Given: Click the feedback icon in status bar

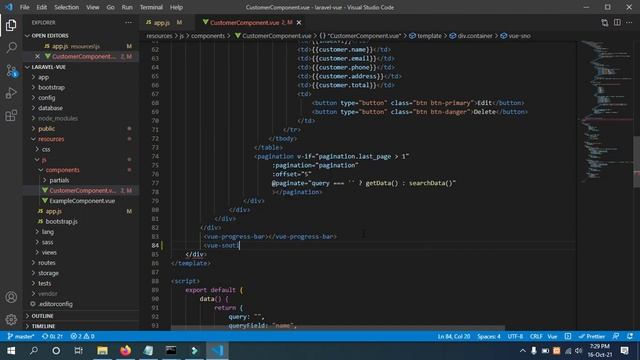Looking at the screenshot, I should click(x=616, y=336).
